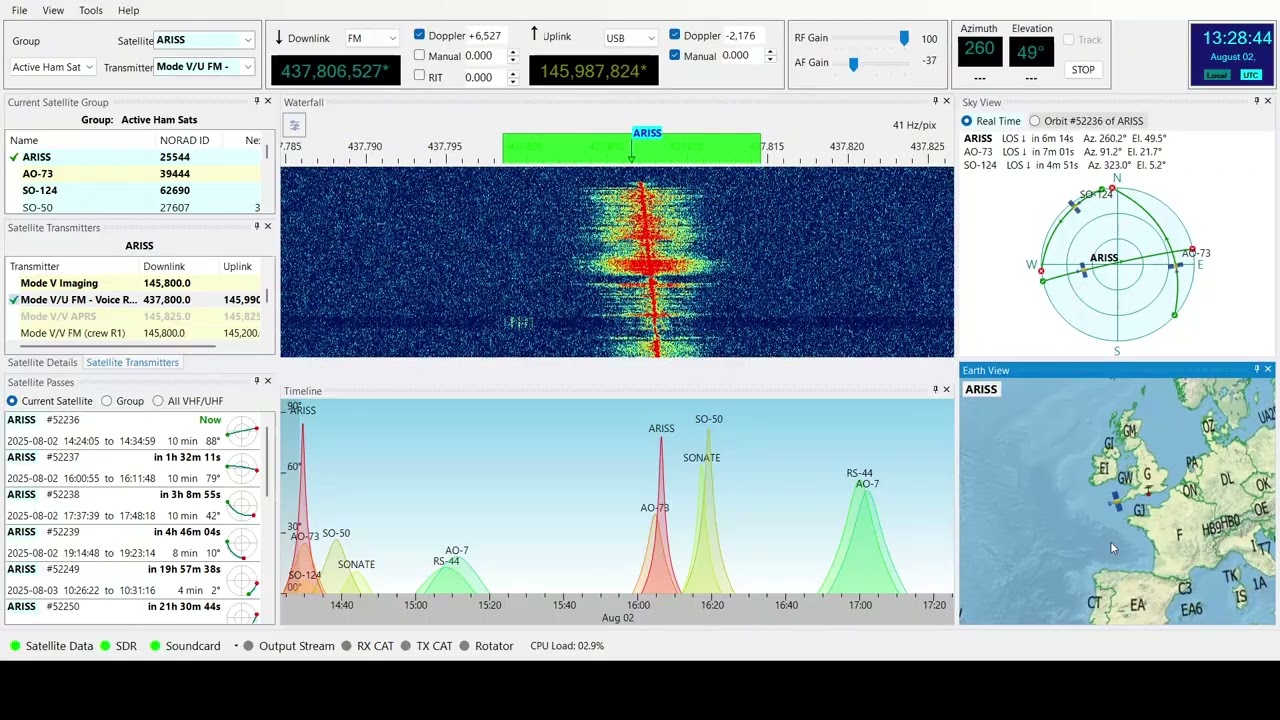Increment the RIT value stepper
This screenshot has width=1280, height=720.
pyautogui.click(x=513, y=73)
